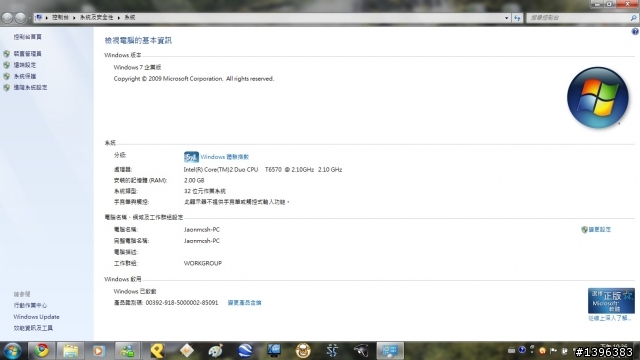Open the paint palette taskbar app
Viewport: 640px width, 360px height.
(x=216, y=351)
